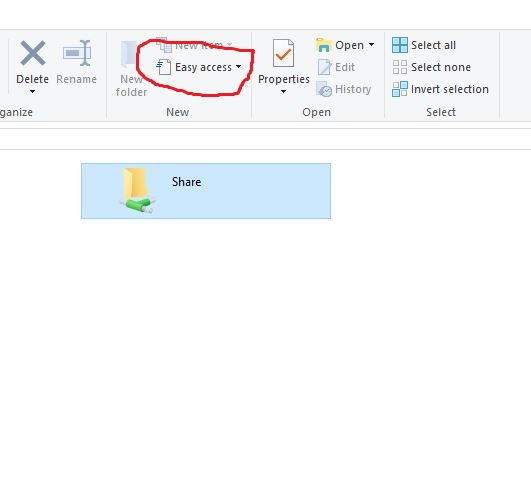The image size is (531, 487).
Task: Click the Invert selection icon
Action: coord(400,89)
